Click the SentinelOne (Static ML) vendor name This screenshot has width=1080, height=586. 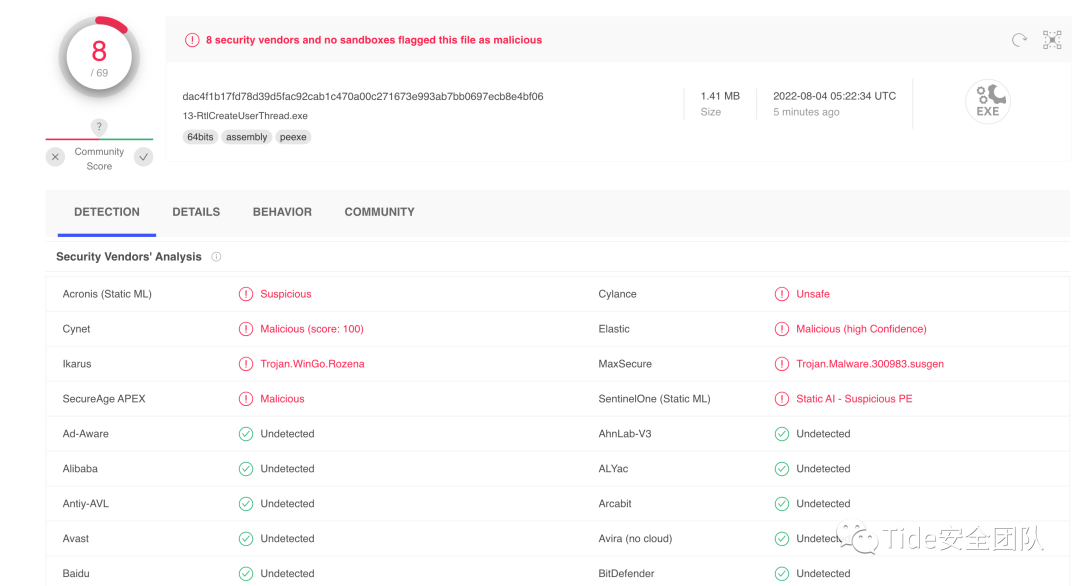point(654,399)
